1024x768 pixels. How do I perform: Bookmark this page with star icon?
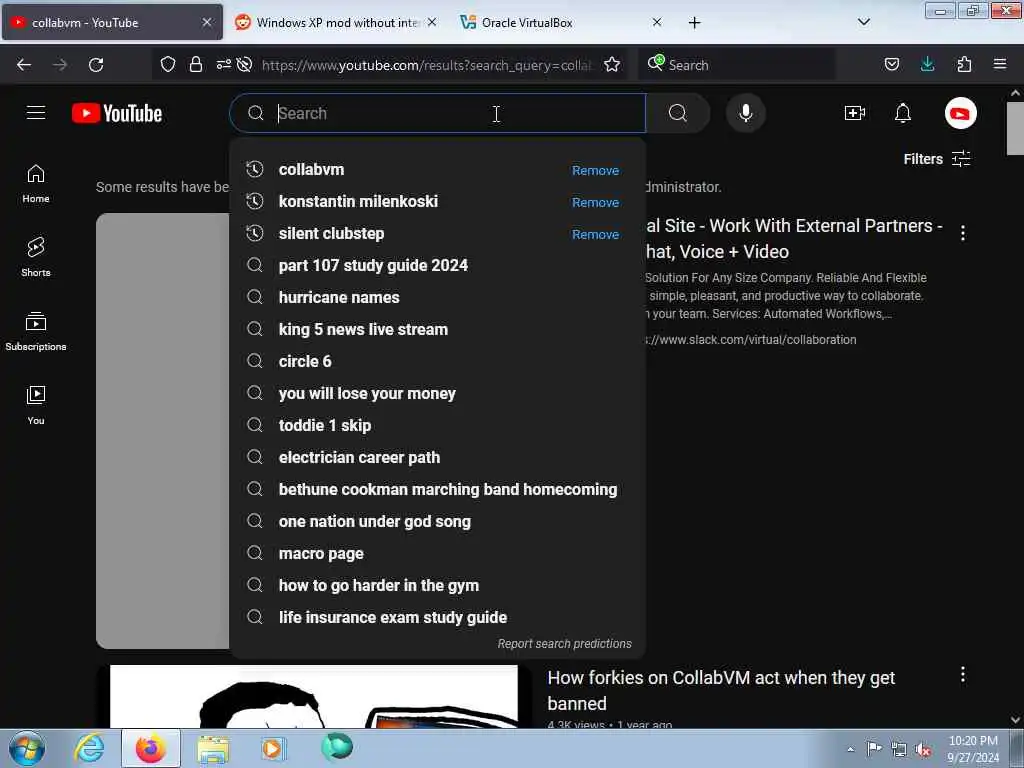pyautogui.click(x=612, y=65)
